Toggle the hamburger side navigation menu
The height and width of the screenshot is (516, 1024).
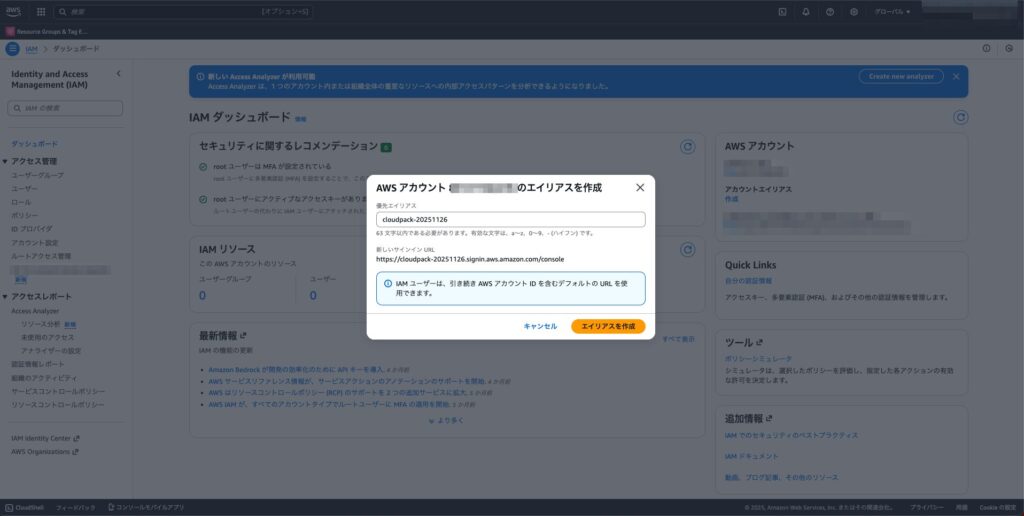(x=12, y=48)
